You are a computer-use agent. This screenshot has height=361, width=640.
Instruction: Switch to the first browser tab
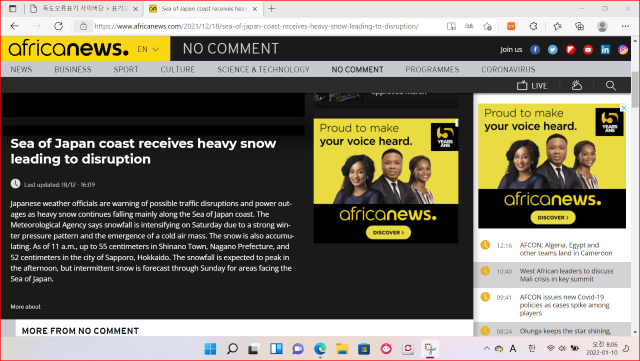pyautogui.click(x=84, y=9)
